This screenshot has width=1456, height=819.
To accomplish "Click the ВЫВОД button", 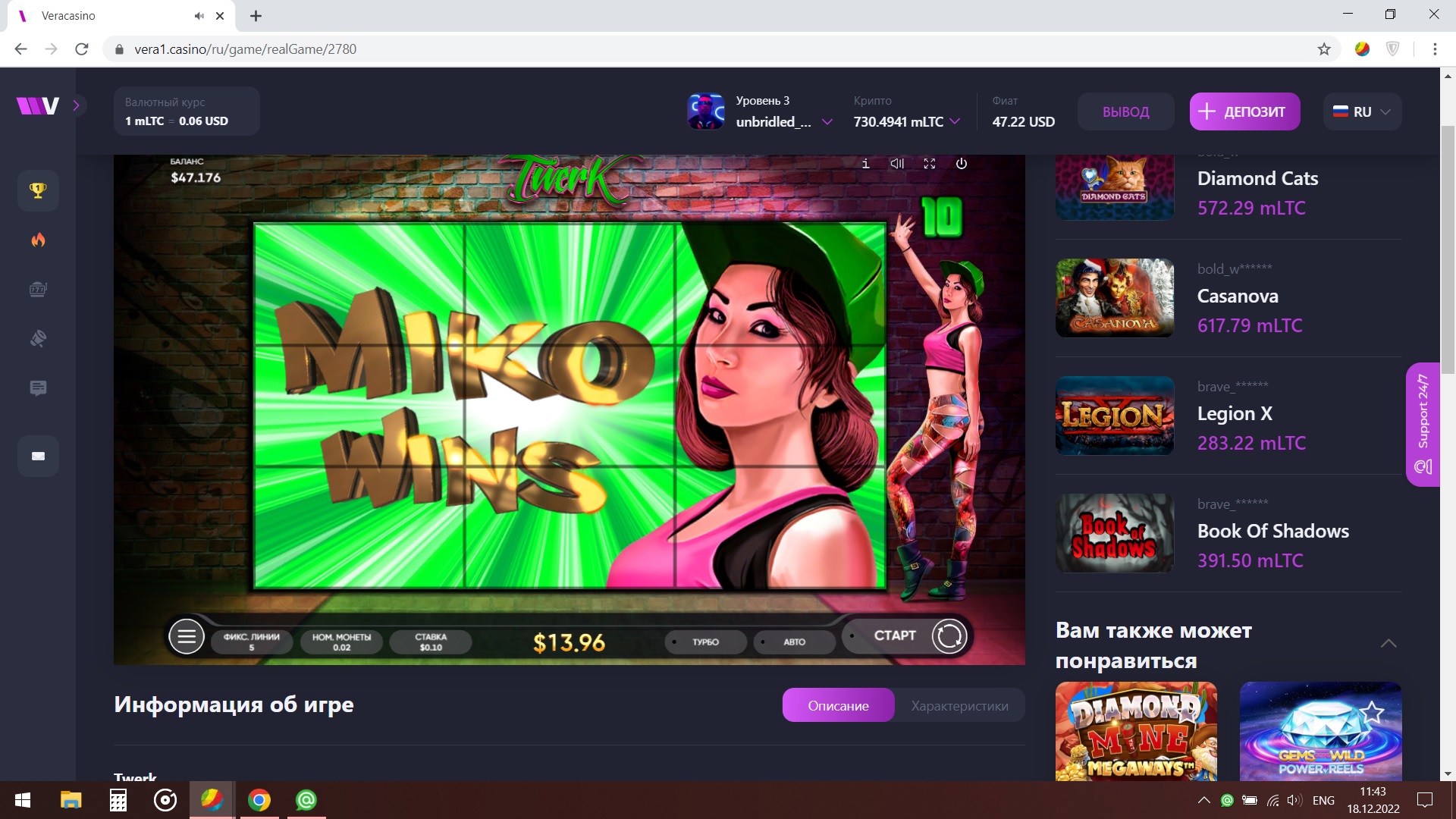I will click(1125, 111).
